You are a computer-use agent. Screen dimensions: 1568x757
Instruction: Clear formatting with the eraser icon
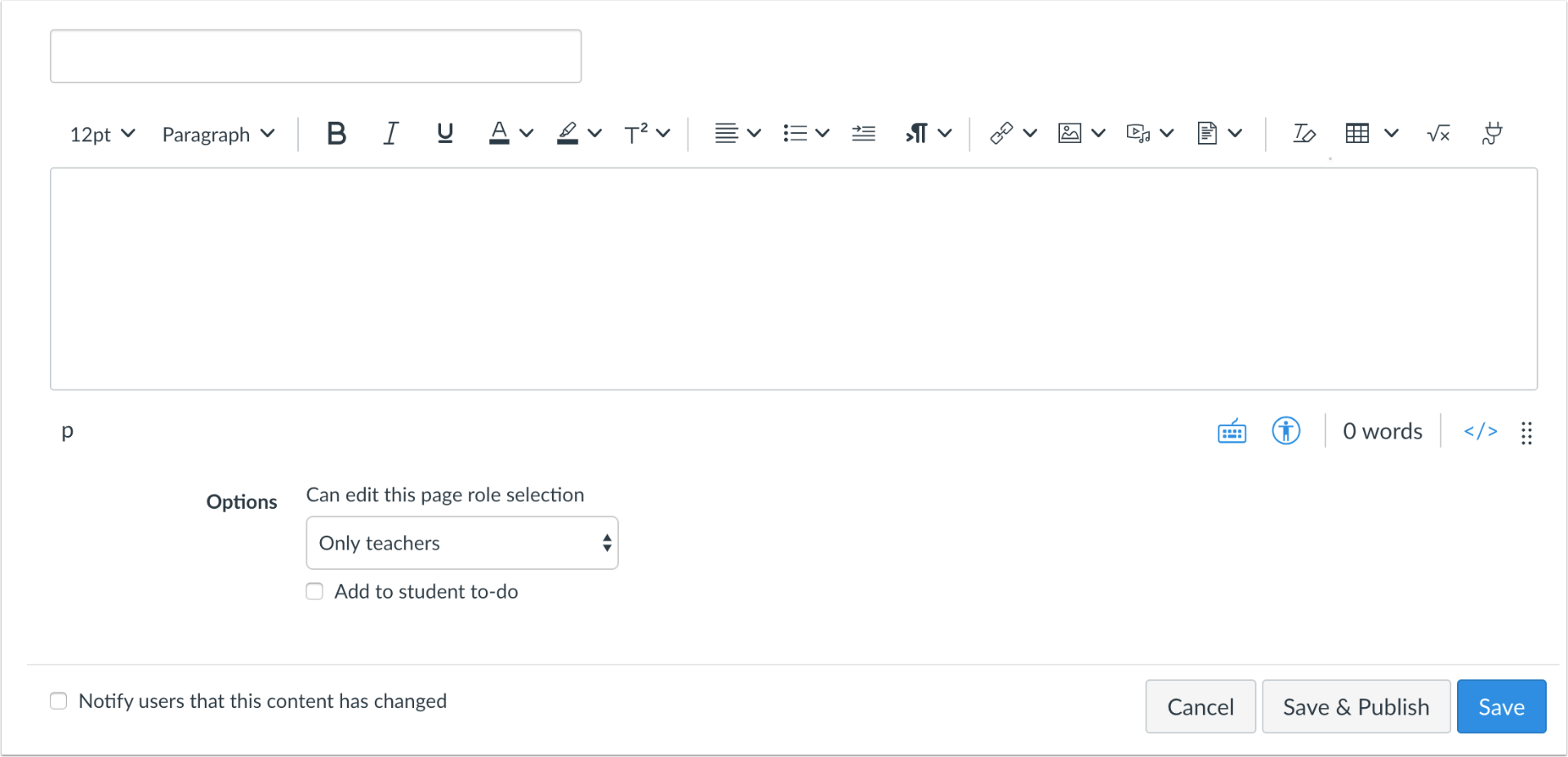click(1303, 133)
